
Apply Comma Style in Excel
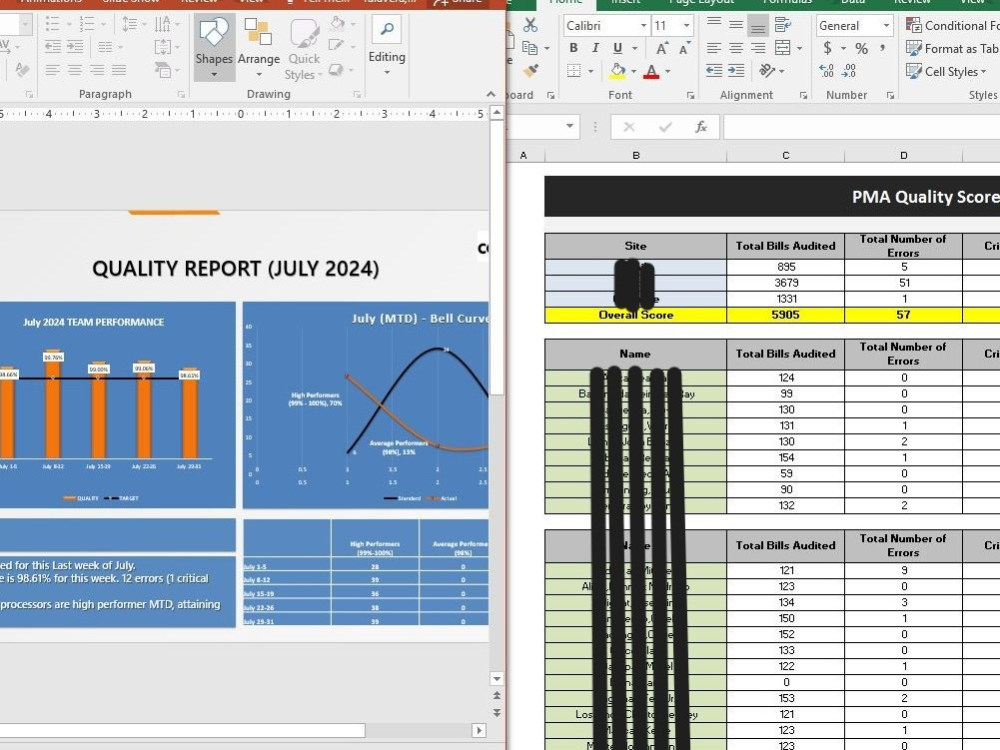coord(883,48)
